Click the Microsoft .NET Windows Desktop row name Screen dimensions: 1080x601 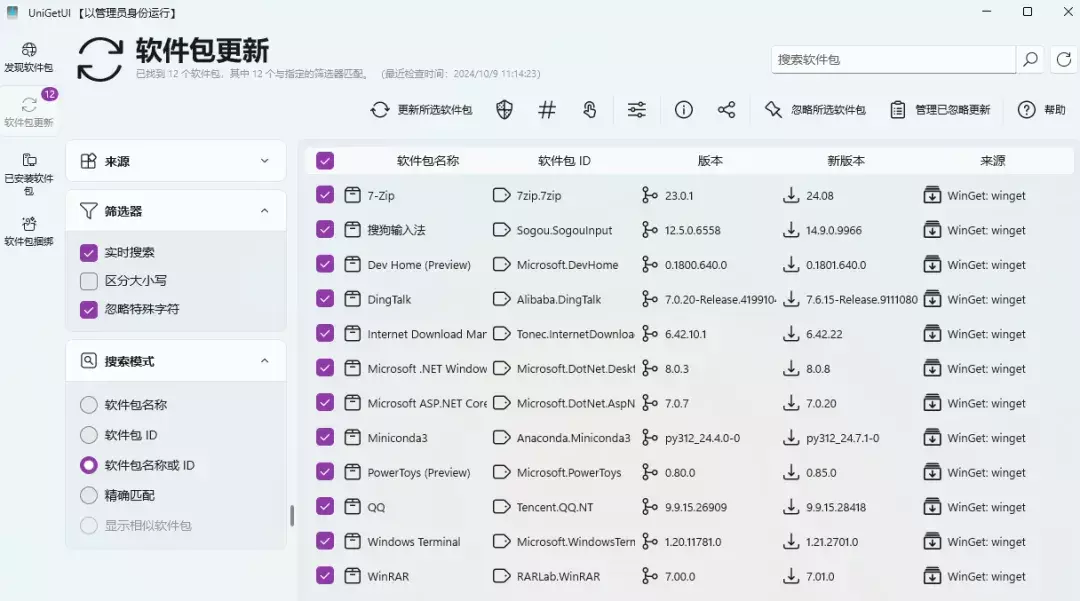pyautogui.click(x=427, y=368)
